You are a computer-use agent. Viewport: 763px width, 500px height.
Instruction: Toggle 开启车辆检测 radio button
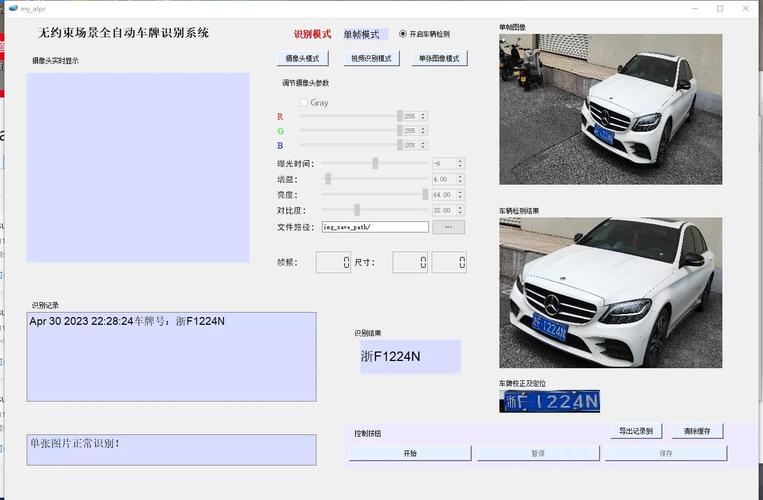(403, 34)
